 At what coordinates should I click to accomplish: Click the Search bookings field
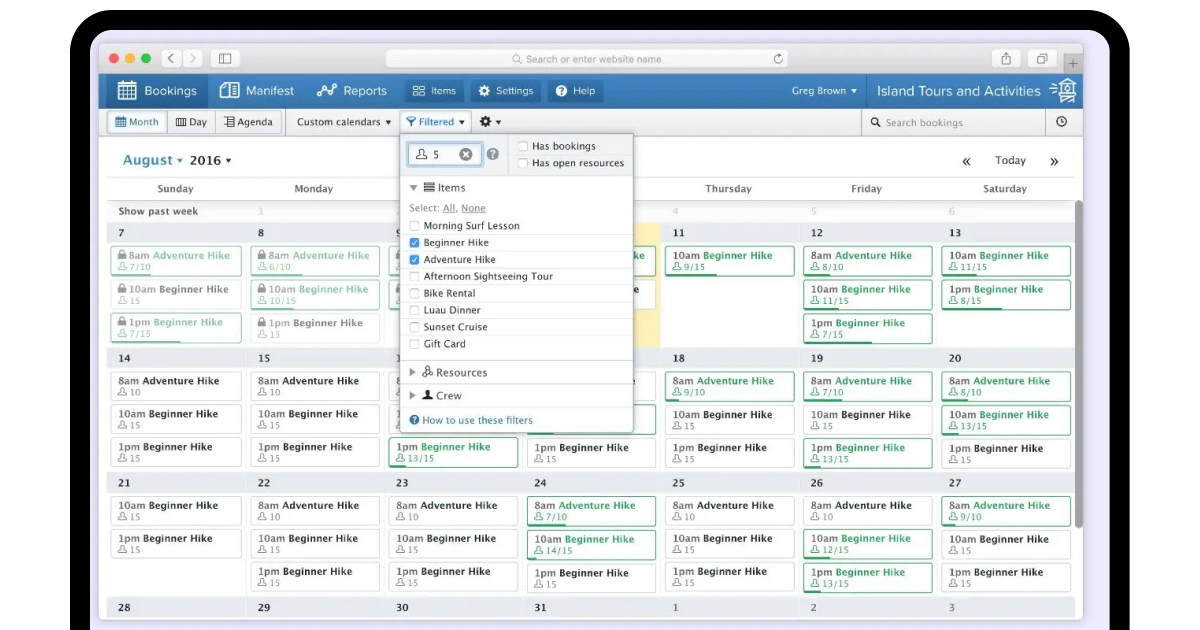[953, 122]
